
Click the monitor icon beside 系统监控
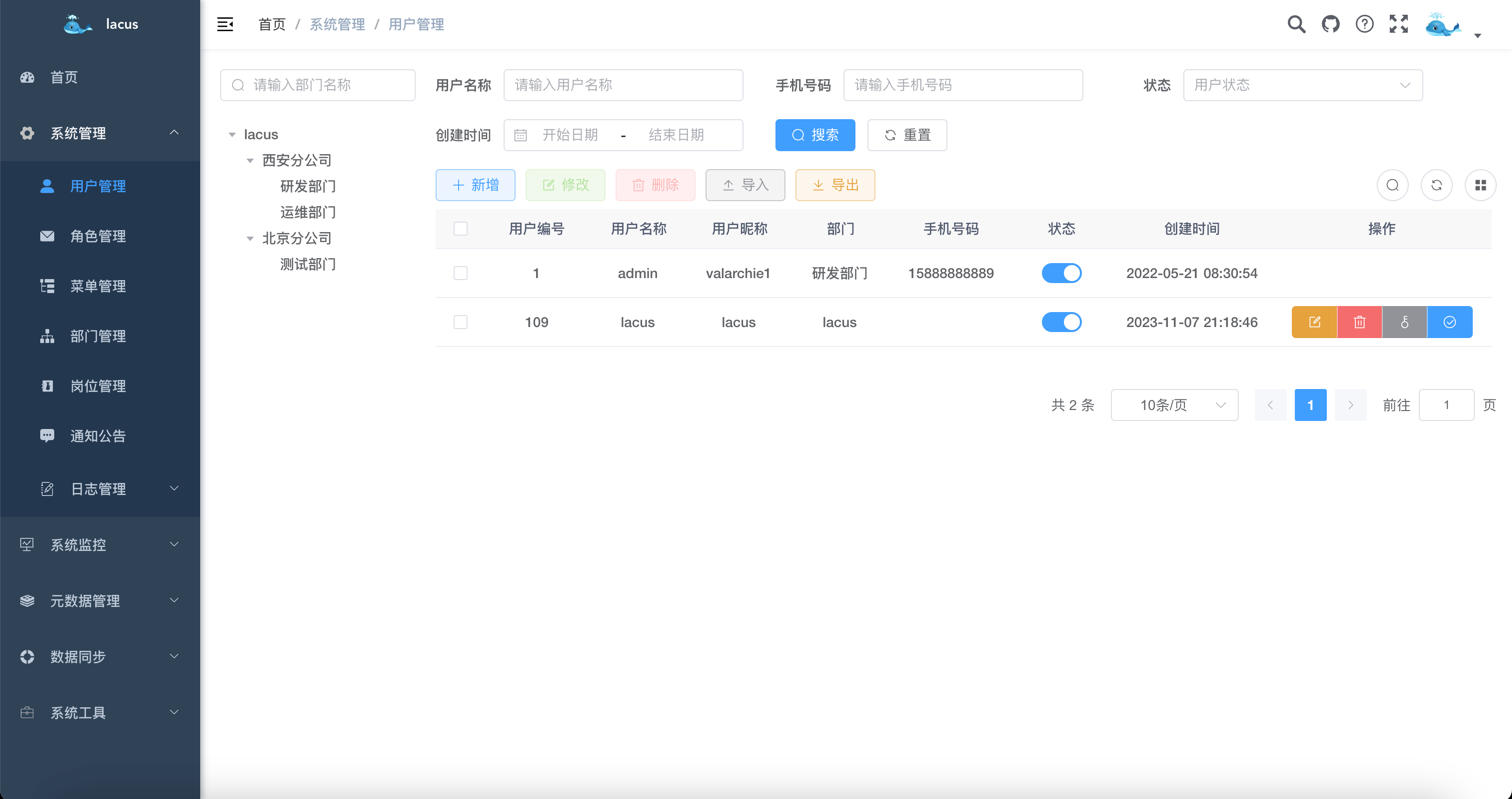(x=27, y=545)
